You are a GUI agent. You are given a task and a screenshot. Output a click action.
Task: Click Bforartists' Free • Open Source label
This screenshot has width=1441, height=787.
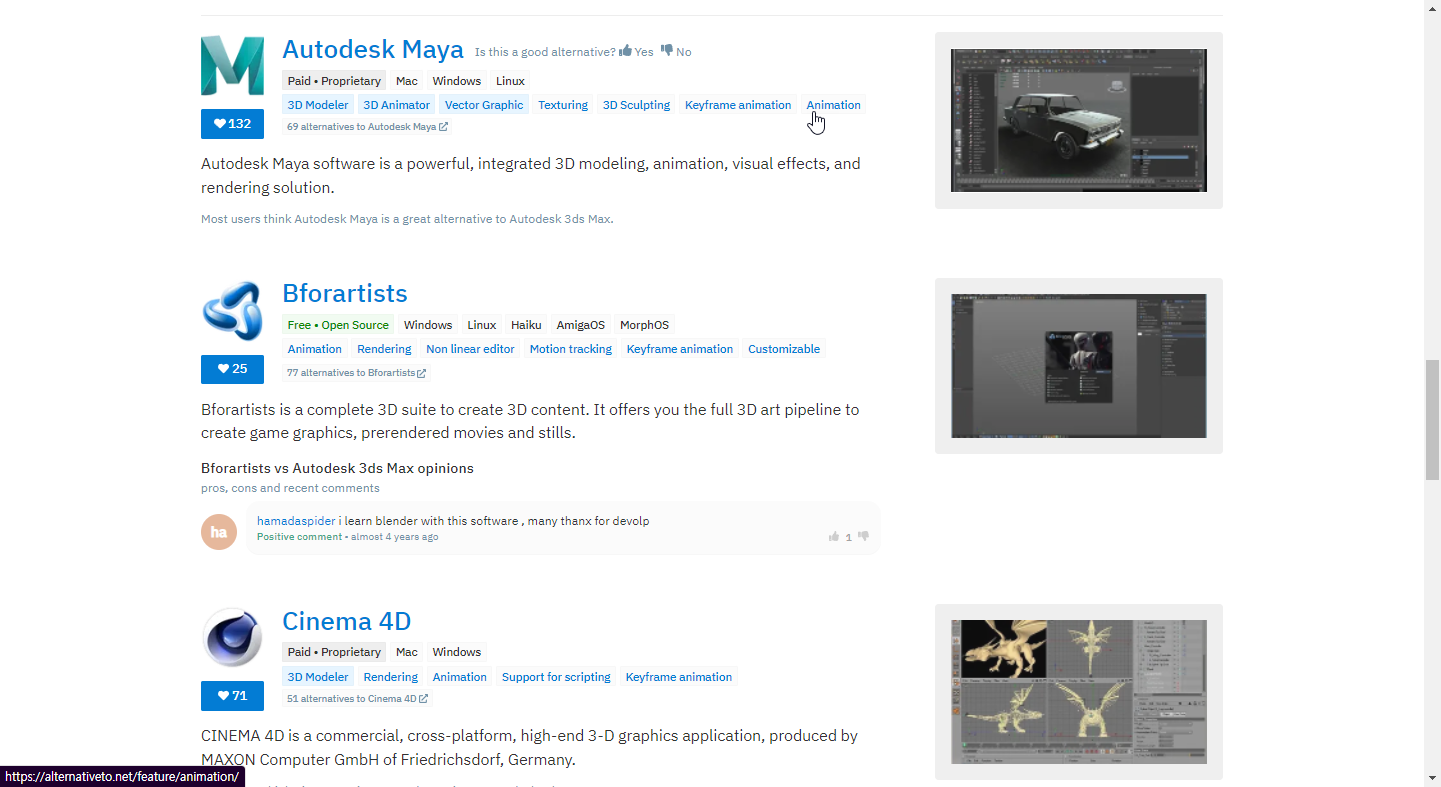(x=338, y=325)
